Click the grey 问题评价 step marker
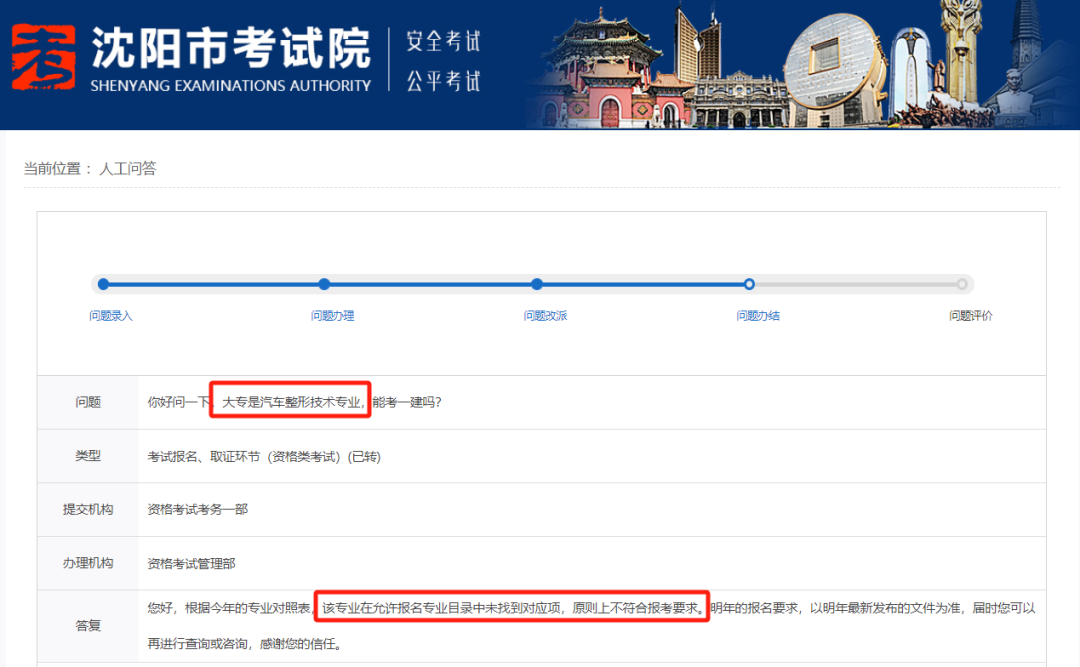This screenshot has width=1080, height=667. (x=962, y=284)
